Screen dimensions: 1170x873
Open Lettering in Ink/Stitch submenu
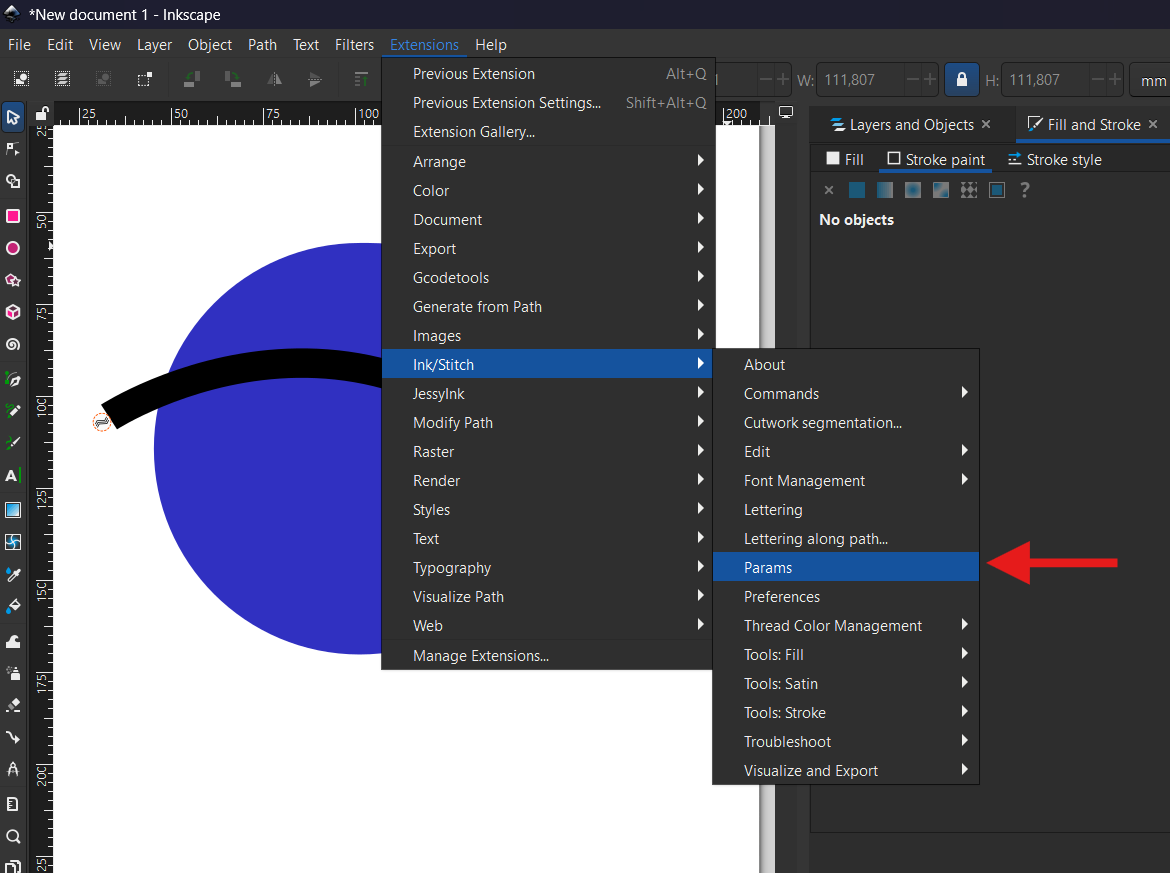point(845,509)
